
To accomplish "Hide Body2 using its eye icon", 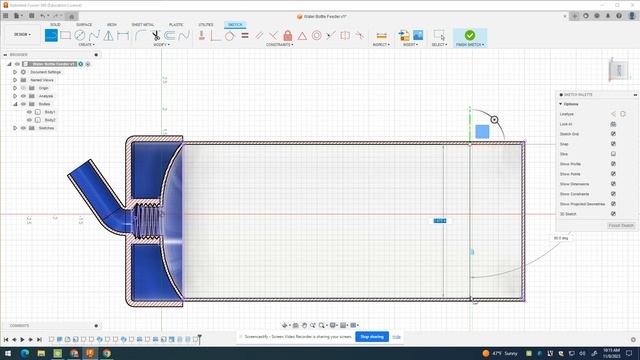I will click(29, 120).
